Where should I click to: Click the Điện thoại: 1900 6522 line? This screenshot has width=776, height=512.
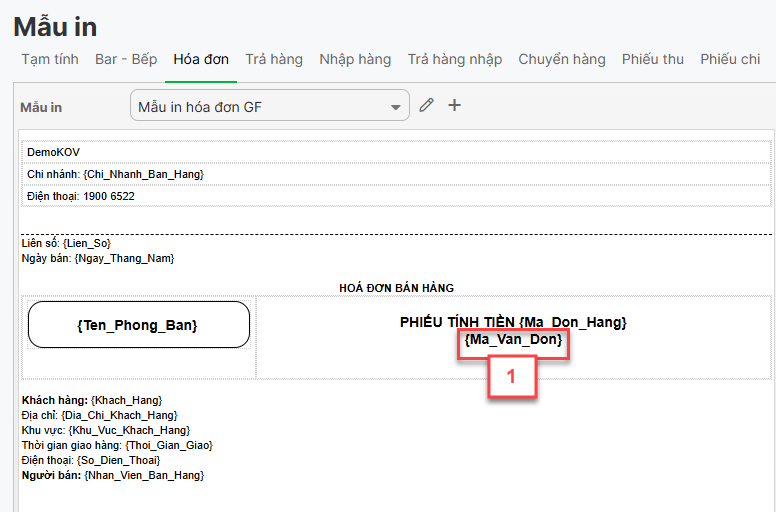click(x=81, y=196)
